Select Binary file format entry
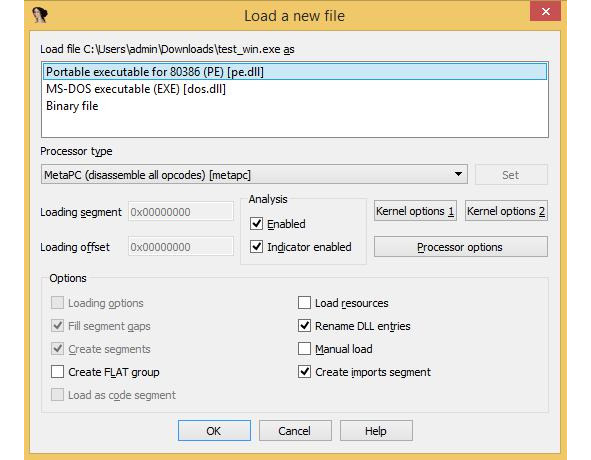Screen dimensions: 591x460 (72, 106)
